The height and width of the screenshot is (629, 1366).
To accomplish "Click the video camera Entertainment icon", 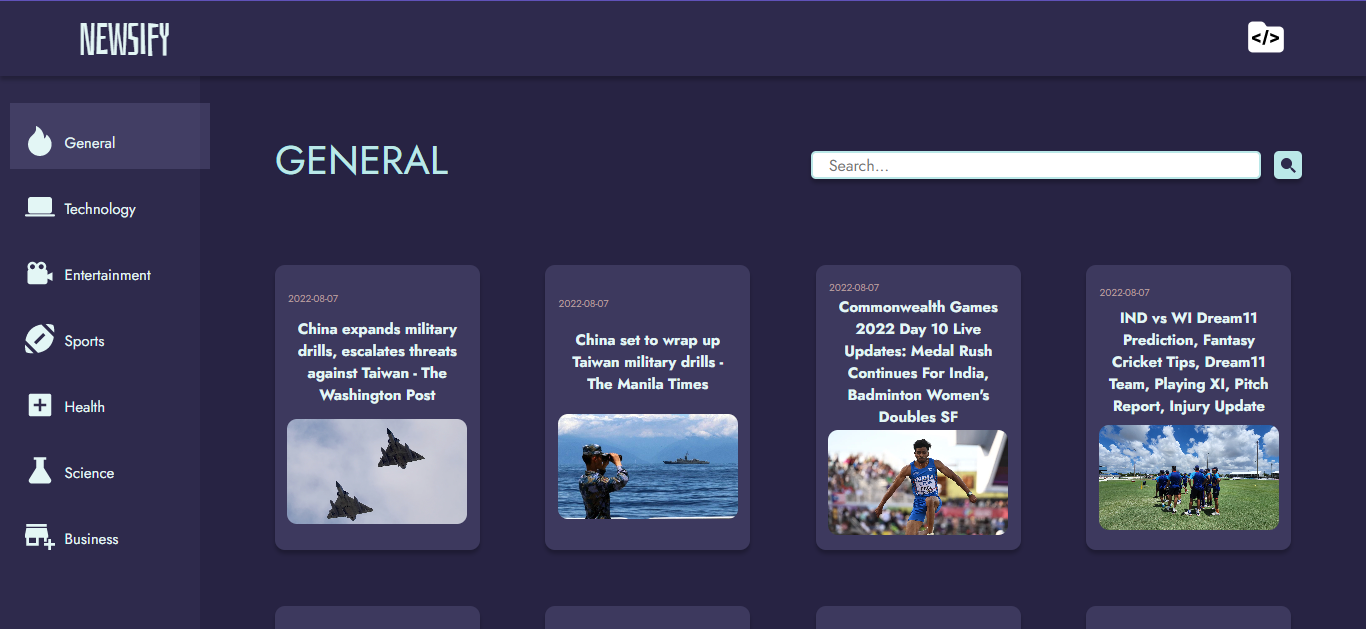I will [40, 273].
